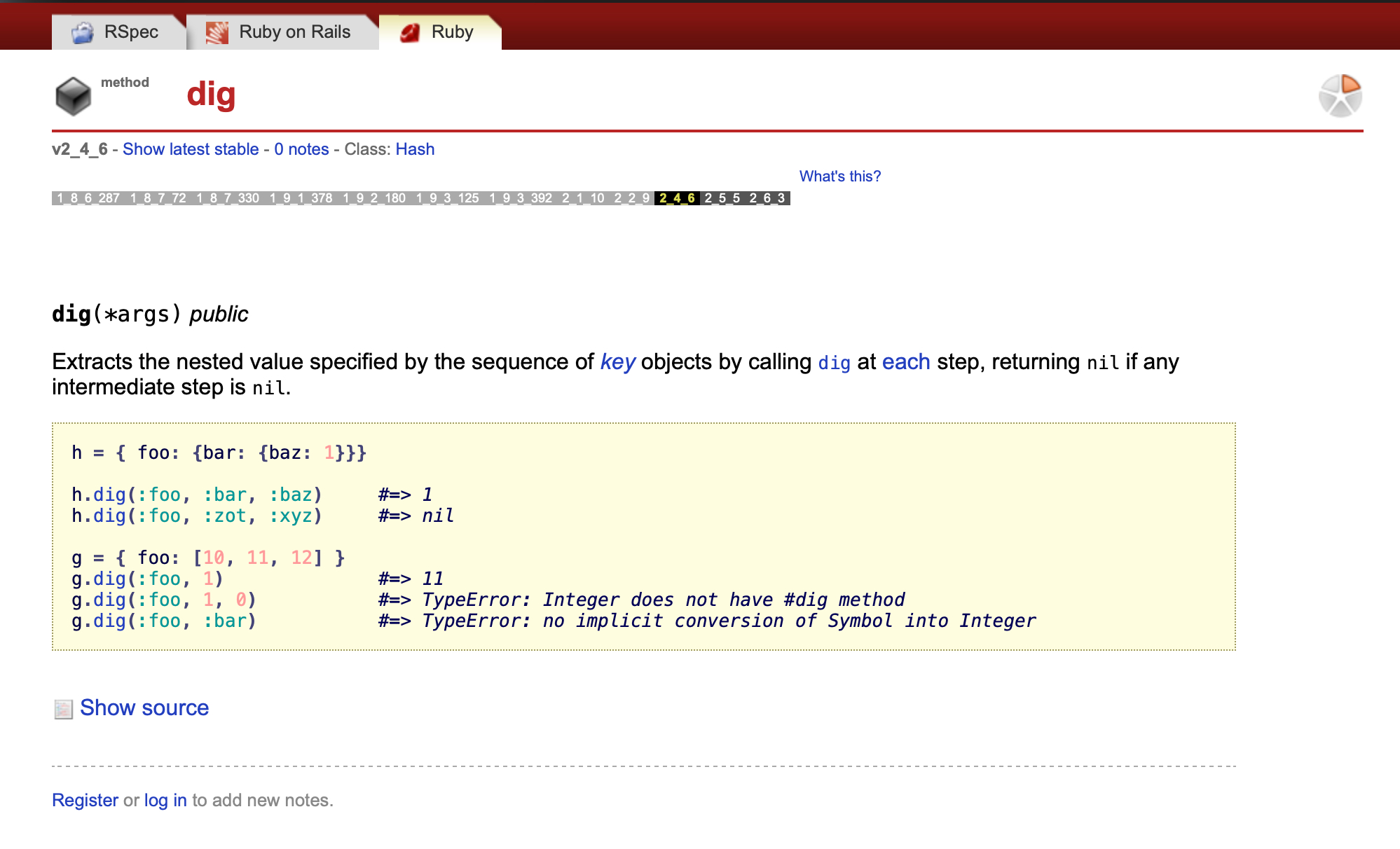The width and height of the screenshot is (1400, 849).
Task: Open Show latest stable link
Action: point(191,149)
